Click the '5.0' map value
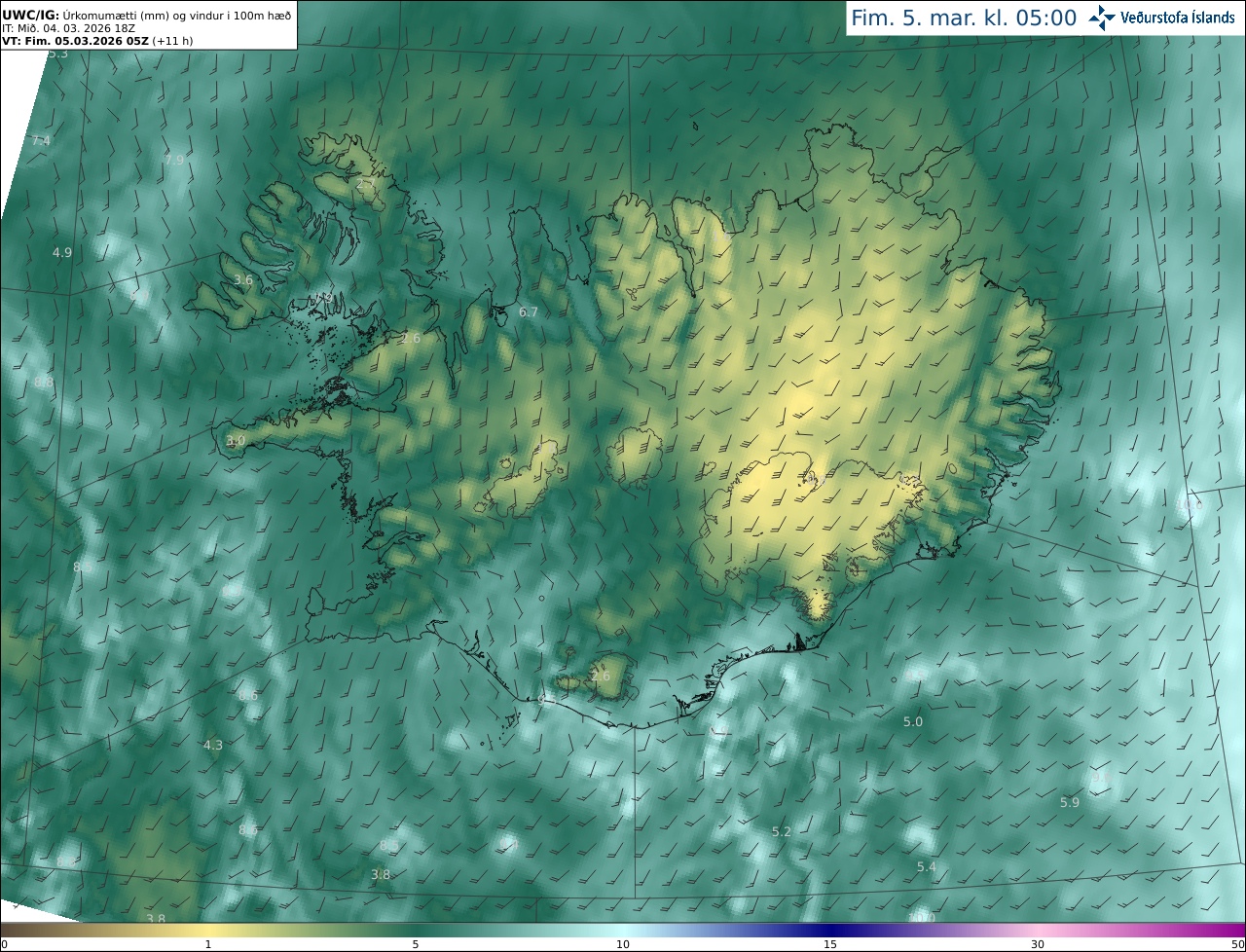Viewport: 1246px width, 952px height. click(x=913, y=721)
